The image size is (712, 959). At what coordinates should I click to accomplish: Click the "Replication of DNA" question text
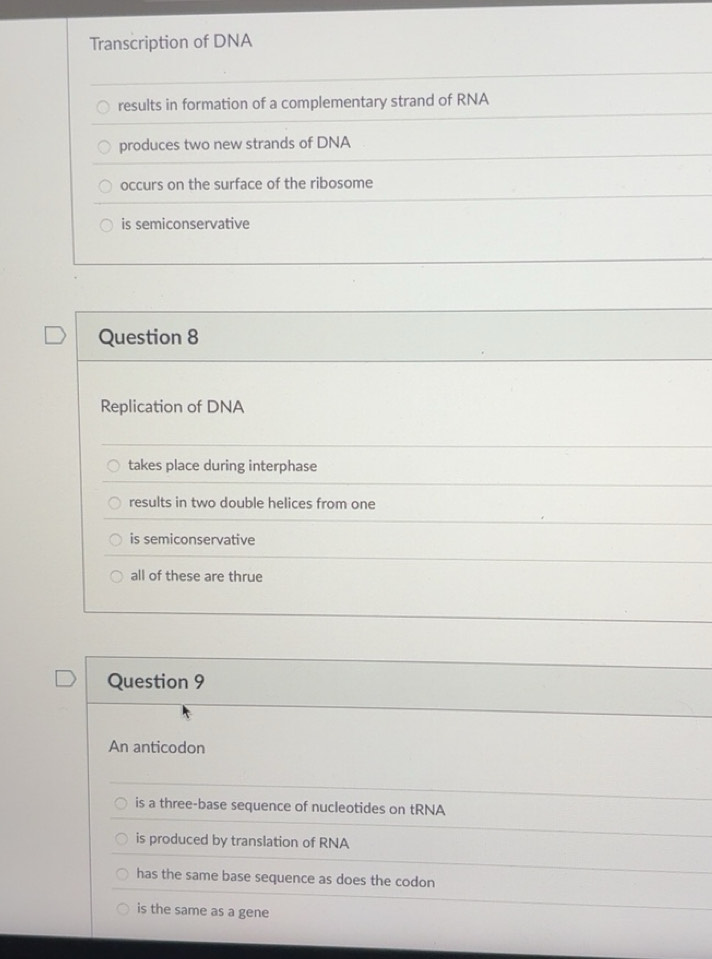(172, 407)
